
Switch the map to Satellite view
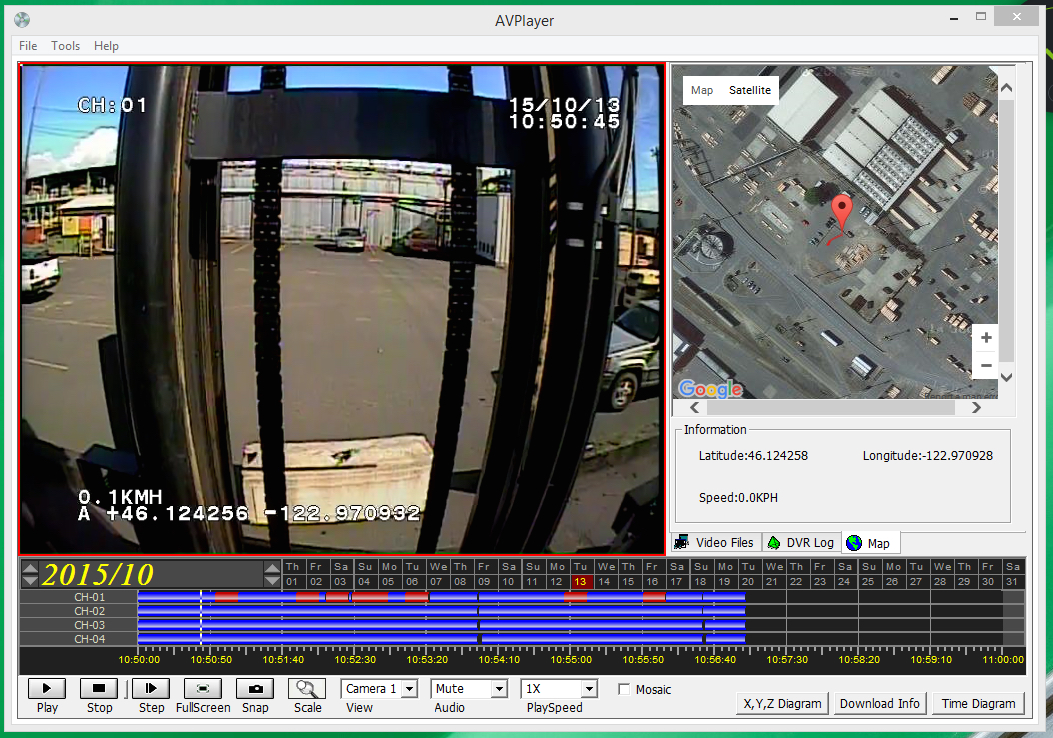tap(749, 90)
